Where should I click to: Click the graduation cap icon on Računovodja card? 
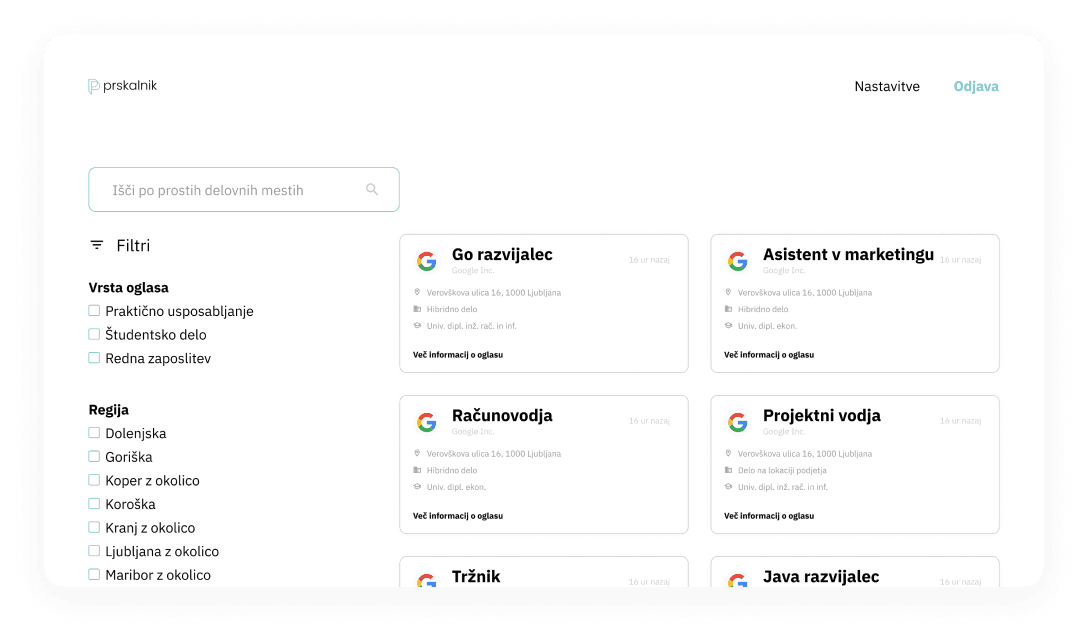point(417,486)
